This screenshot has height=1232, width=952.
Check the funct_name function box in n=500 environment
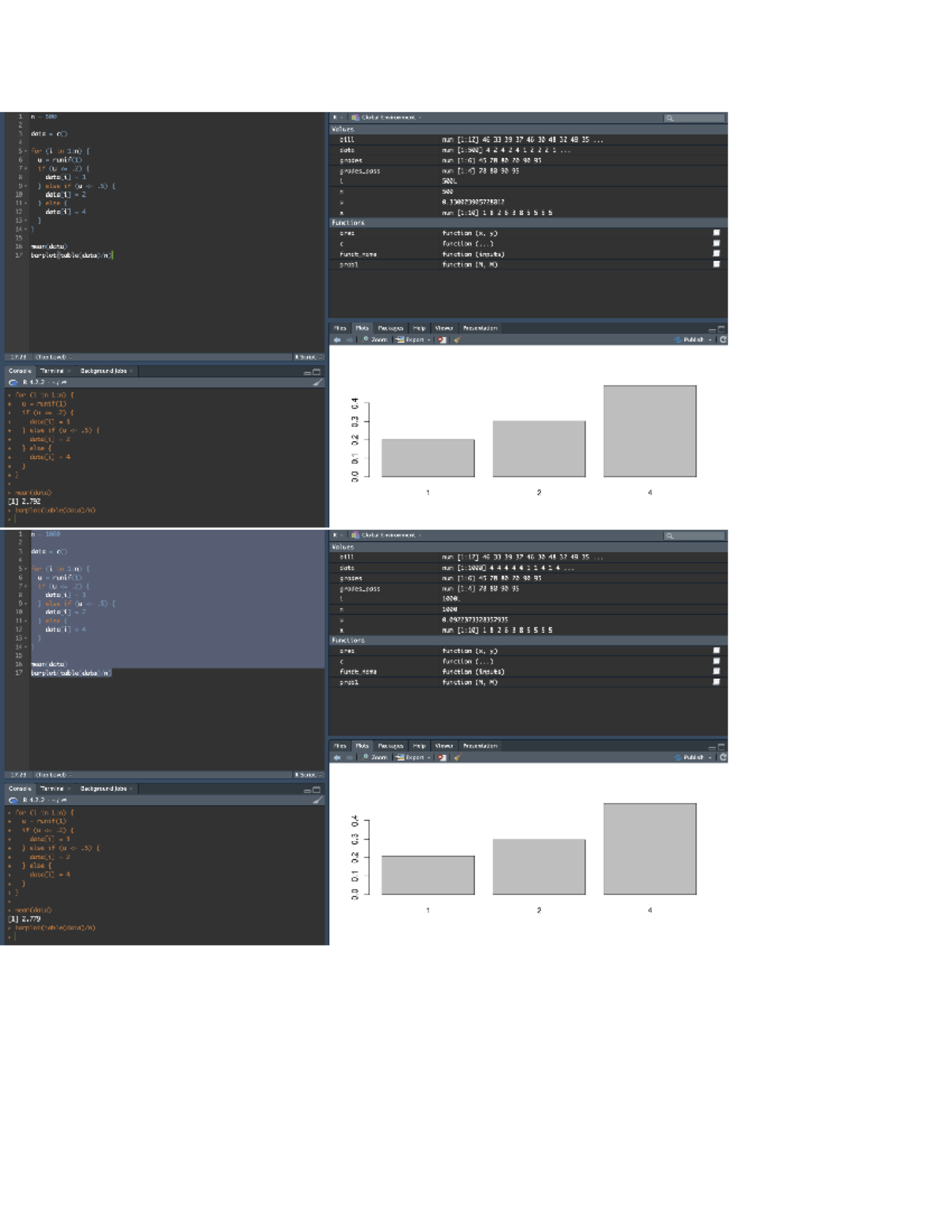716,254
